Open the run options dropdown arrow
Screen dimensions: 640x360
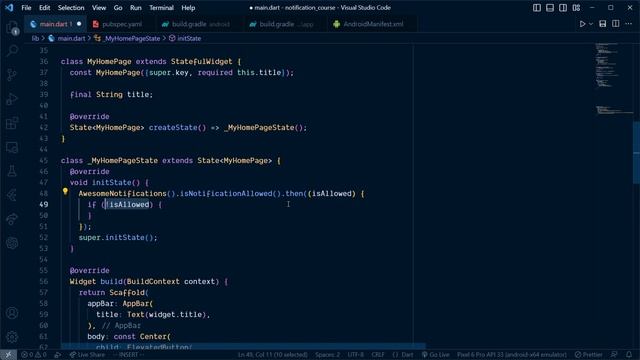point(591,24)
